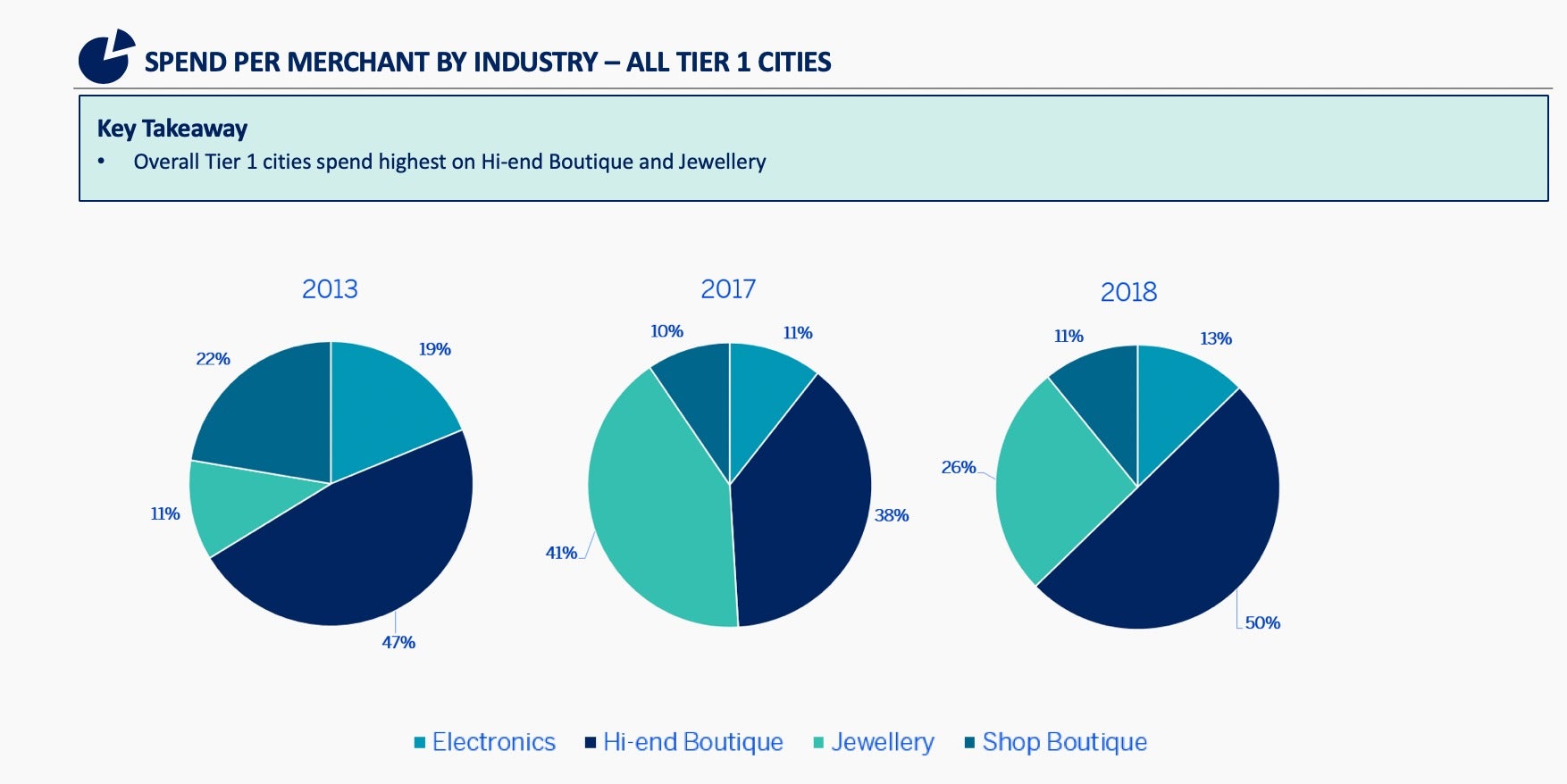Click the Jewellery legend color square
This screenshot has width=1567, height=784.
click(818, 743)
